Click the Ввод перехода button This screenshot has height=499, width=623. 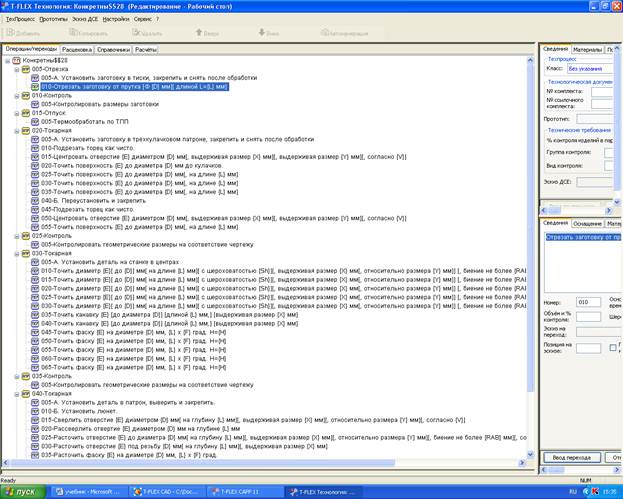click(x=571, y=457)
